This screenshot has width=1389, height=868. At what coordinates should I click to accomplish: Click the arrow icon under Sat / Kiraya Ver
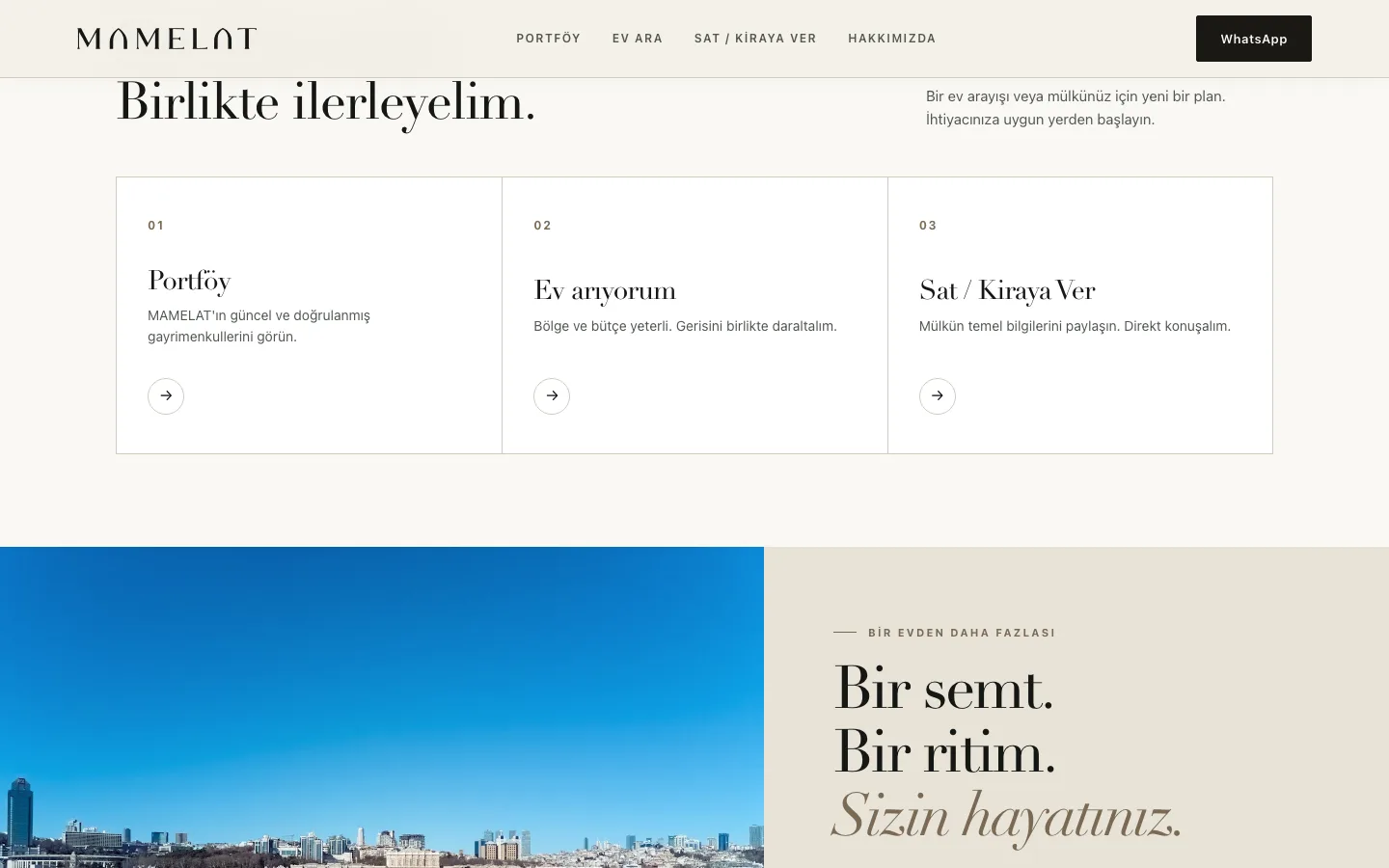tap(938, 395)
